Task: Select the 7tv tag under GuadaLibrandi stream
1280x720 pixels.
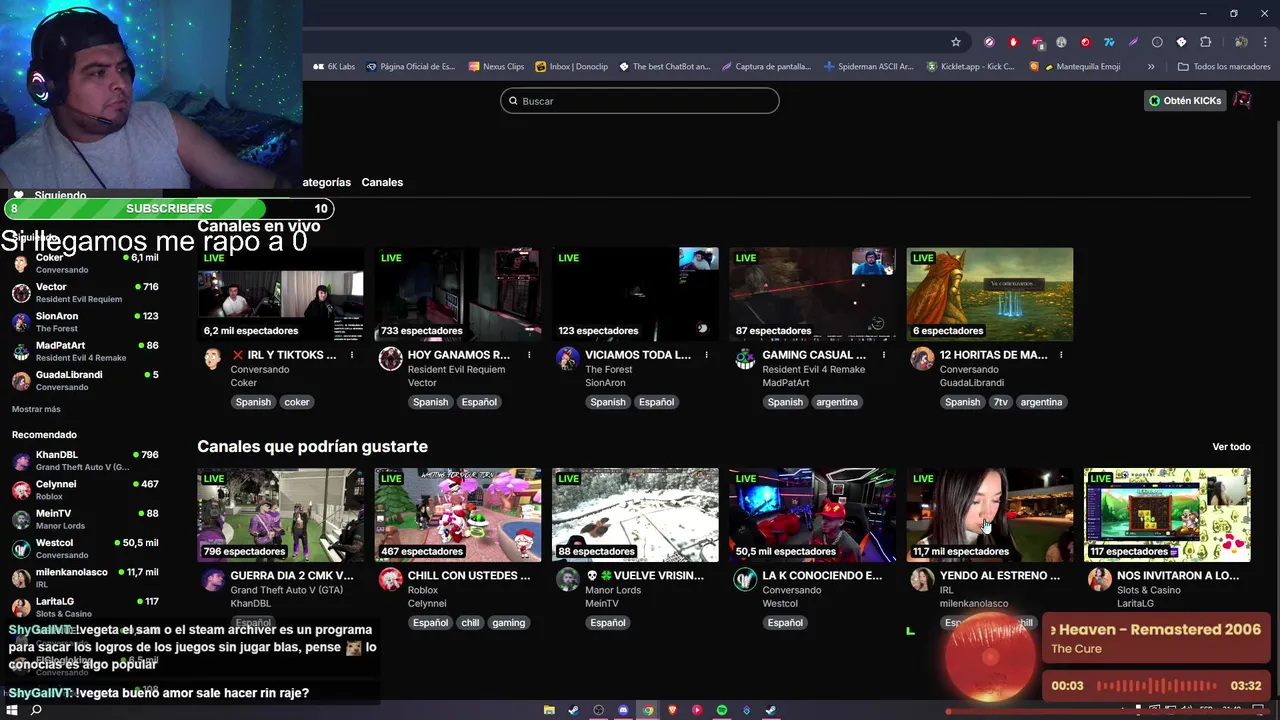Action: click(x=1000, y=402)
